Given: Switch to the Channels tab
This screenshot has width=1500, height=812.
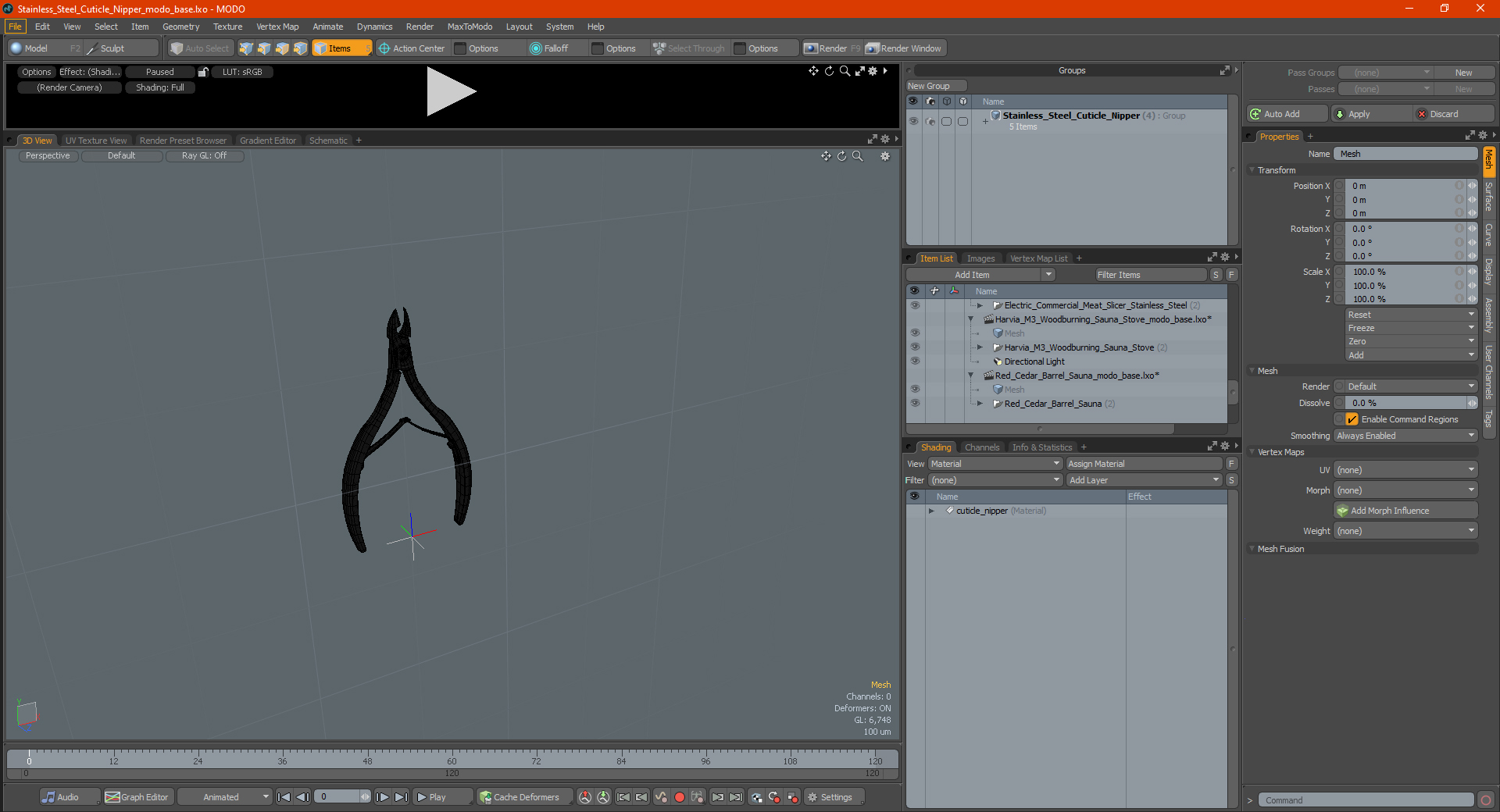Looking at the screenshot, I should (981, 447).
